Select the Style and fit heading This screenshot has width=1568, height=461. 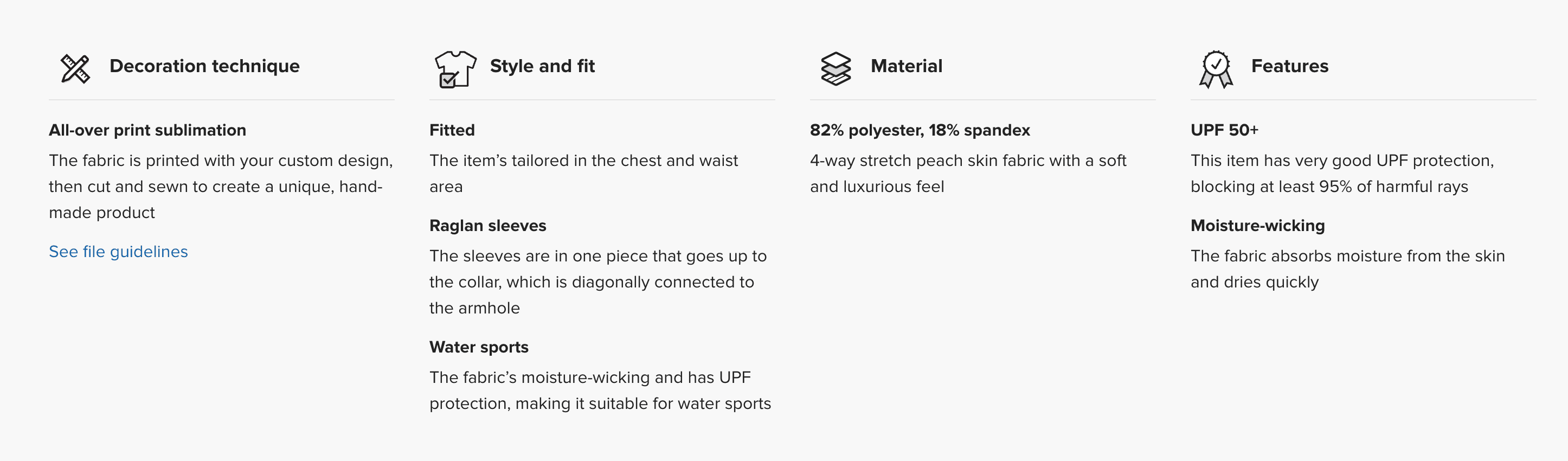point(542,66)
